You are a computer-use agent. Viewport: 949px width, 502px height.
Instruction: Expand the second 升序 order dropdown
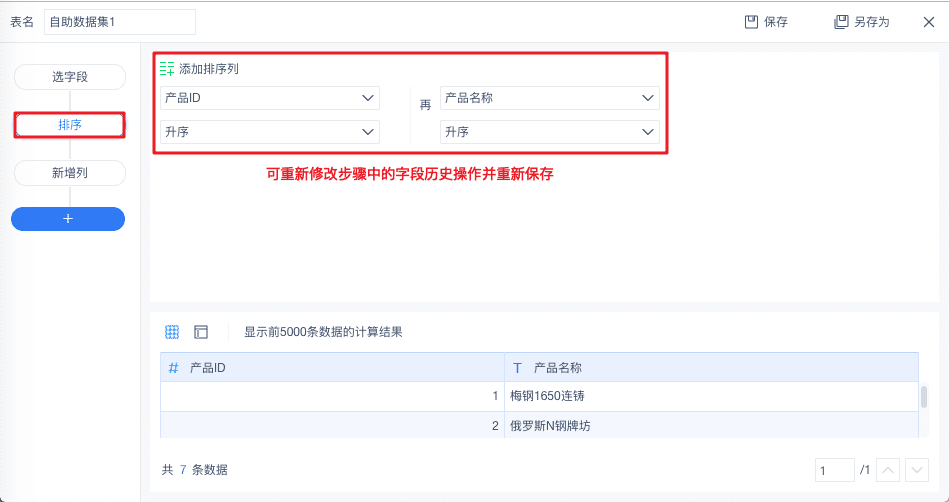point(550,132)
